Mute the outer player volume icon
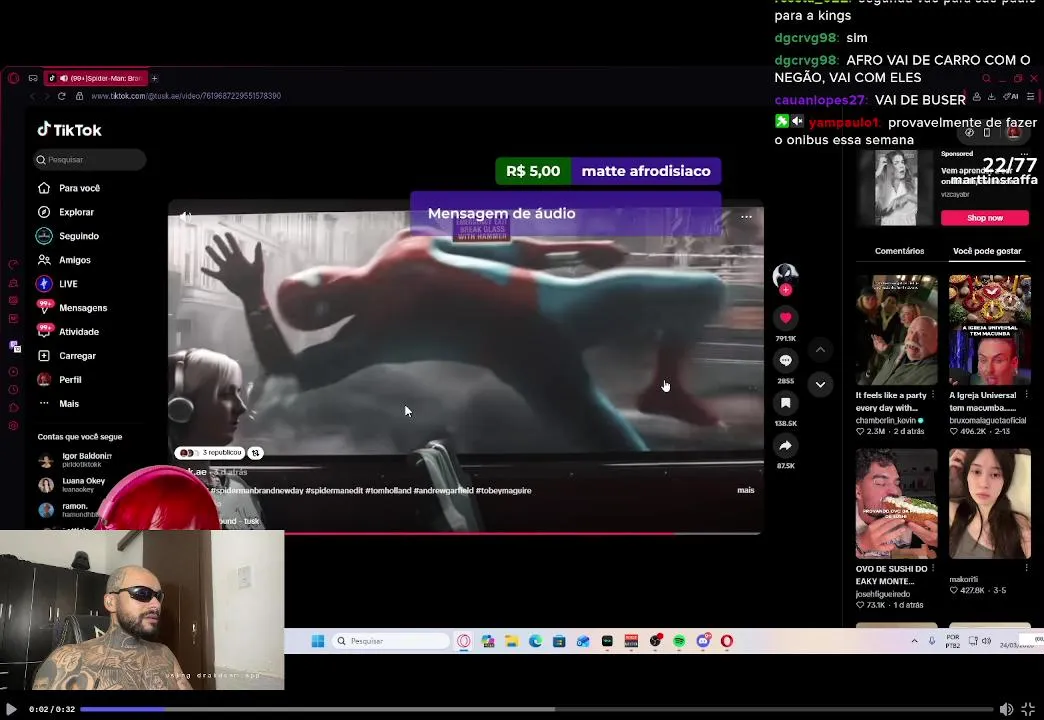The image size is (1044, 720). [x=1006, y=709]
